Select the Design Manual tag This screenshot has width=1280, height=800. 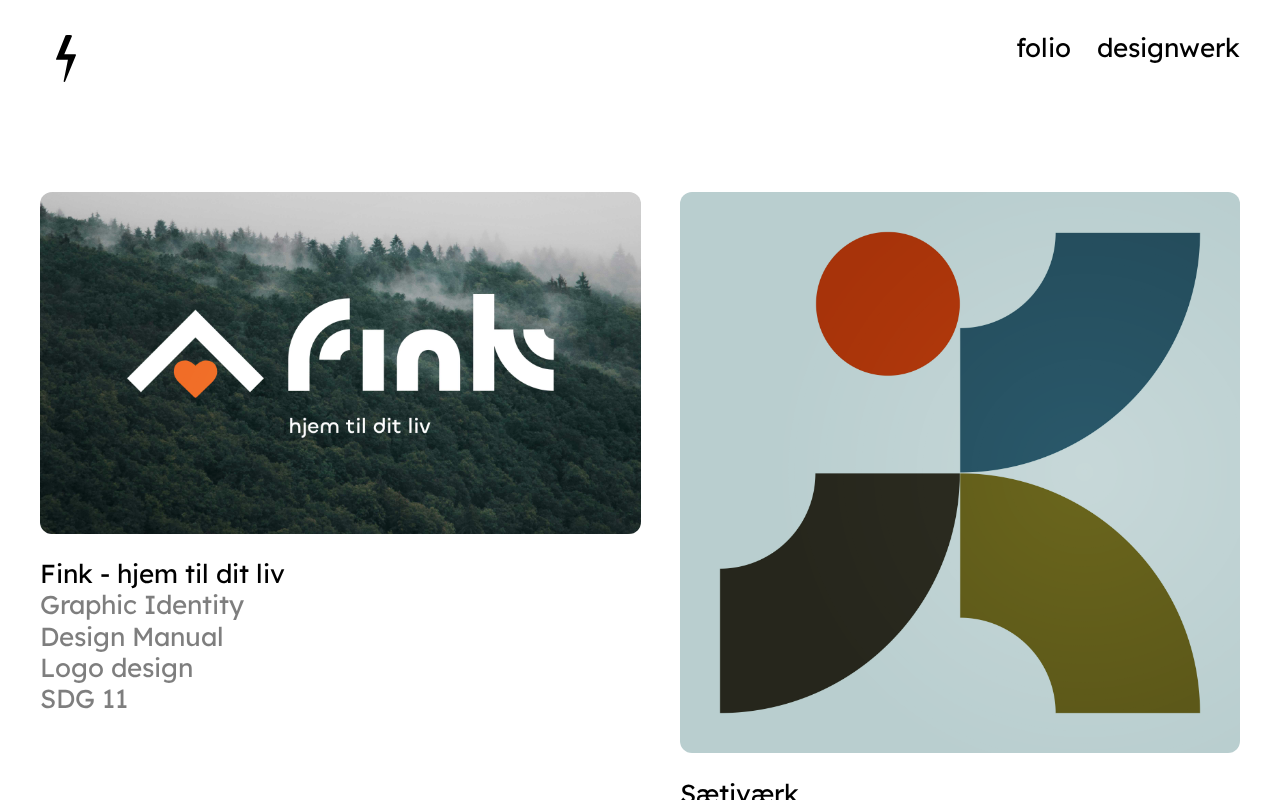(132, 637)
